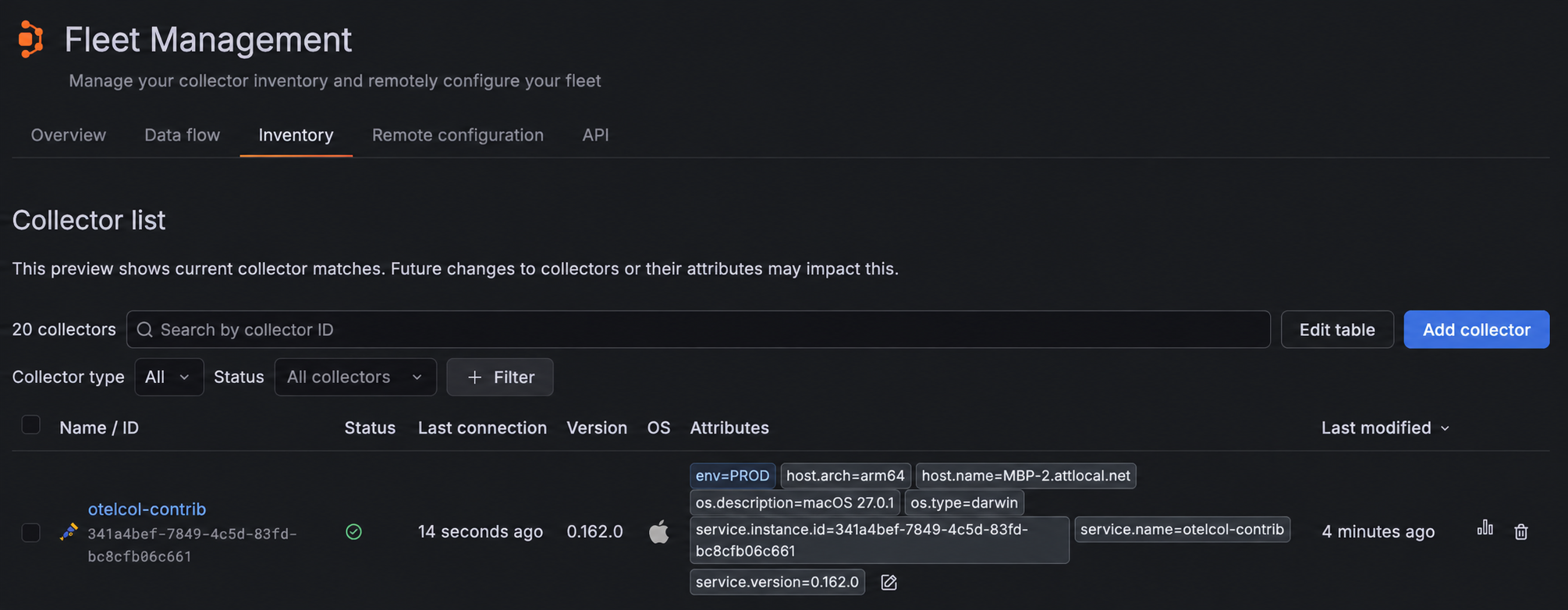This screenshot has width=1568, height=610.
Task: Click the otelcol-contrib collector type icon
Action: (69, 532)
